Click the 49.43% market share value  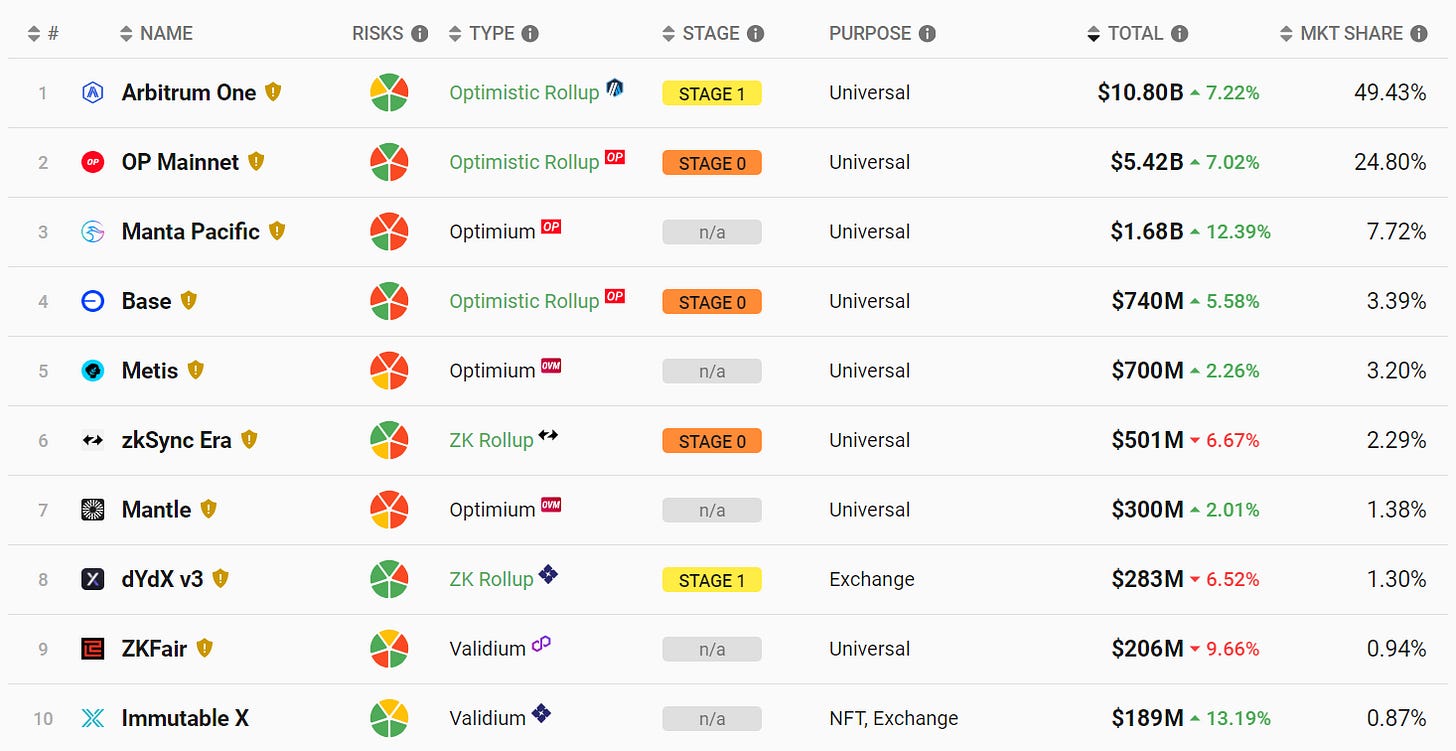click(1390, 93)
